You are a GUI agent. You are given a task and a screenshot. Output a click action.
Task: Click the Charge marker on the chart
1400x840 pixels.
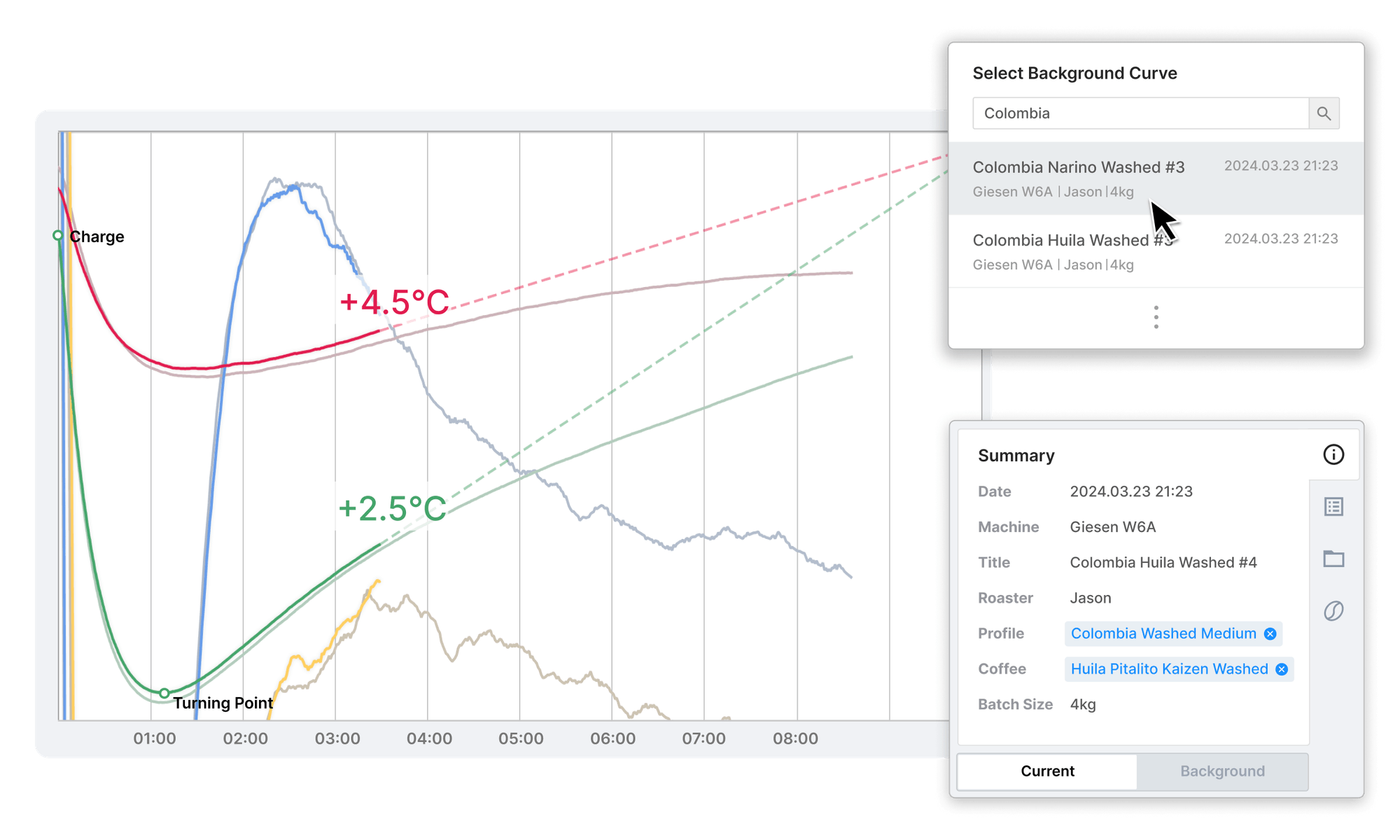pos(59,236)
